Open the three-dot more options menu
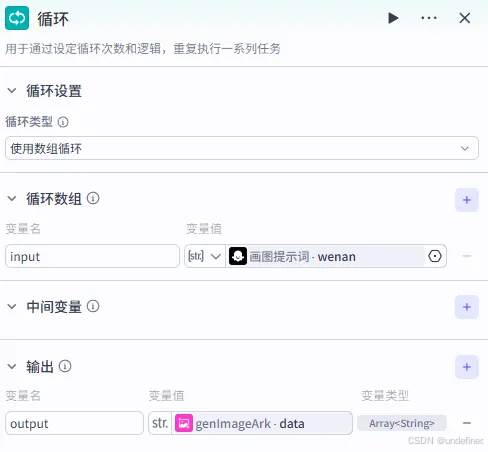 click(x=429, y=18)
